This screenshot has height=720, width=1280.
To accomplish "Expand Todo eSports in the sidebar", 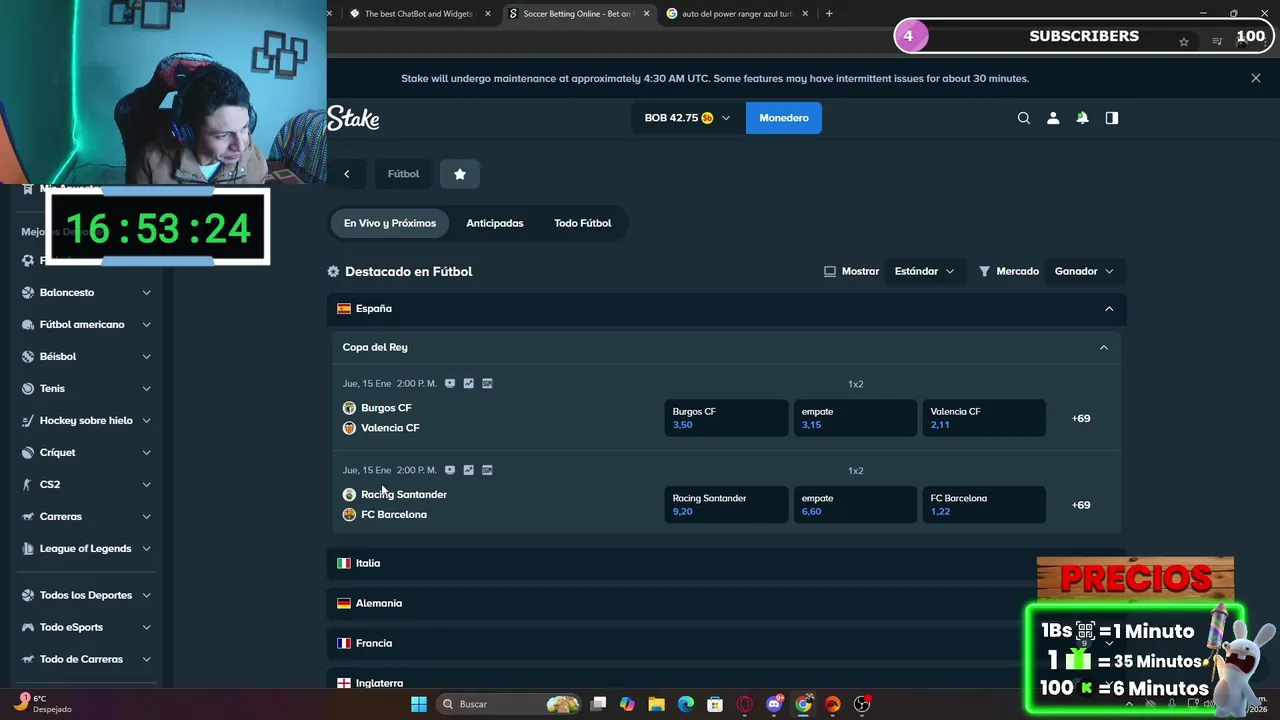I will (x=146, y=627).
